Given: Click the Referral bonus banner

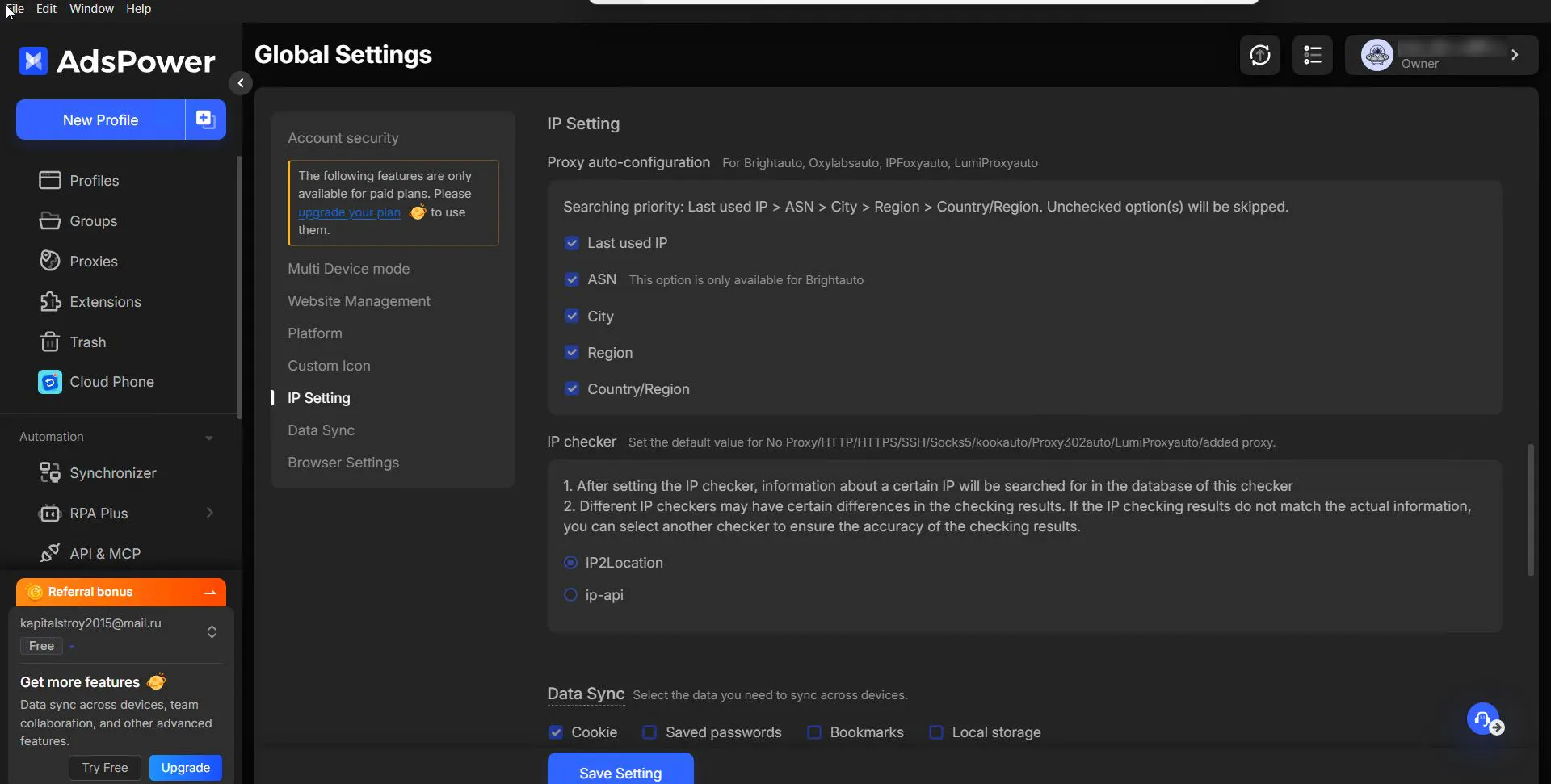Looking at the screenshot, I should (x=121, y=592).
